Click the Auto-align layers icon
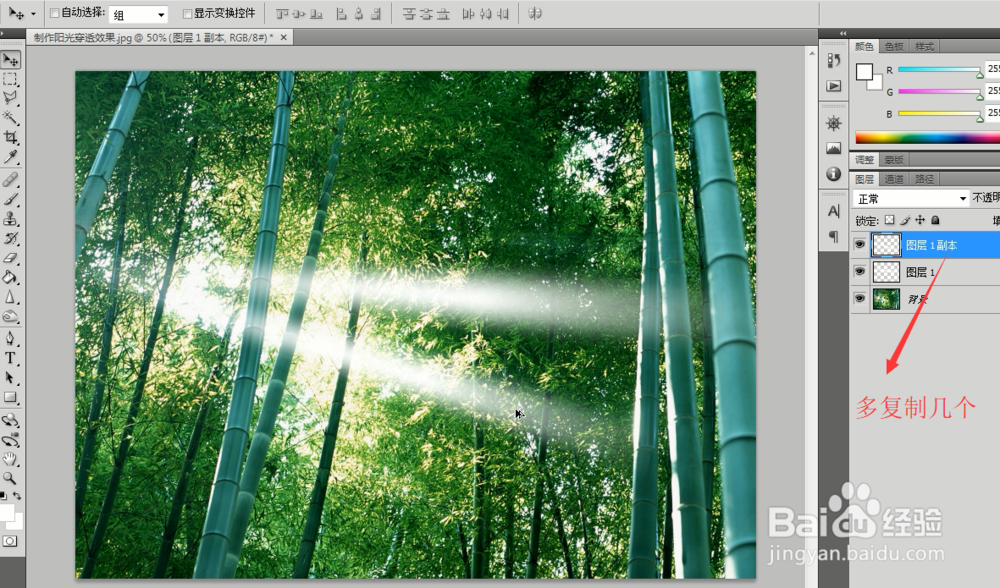Viewport: 1000px width, 588px height. click(535, 13)
